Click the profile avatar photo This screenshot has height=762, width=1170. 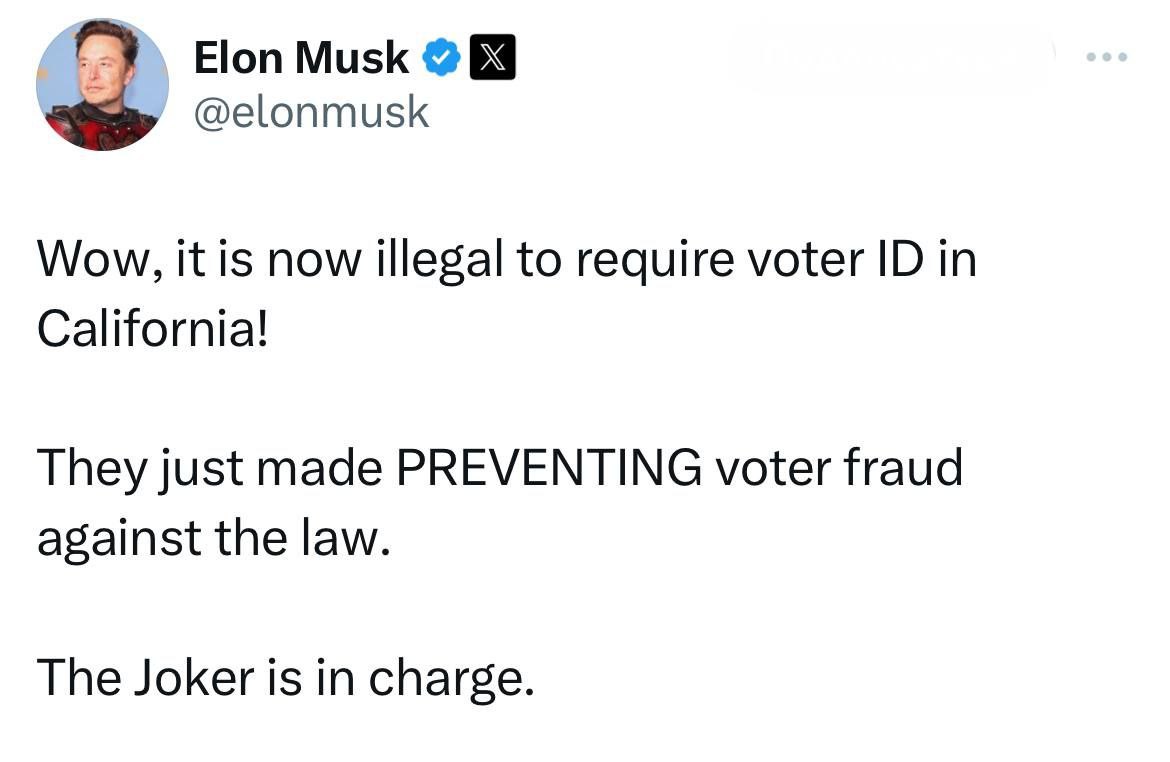pos(102,85)
